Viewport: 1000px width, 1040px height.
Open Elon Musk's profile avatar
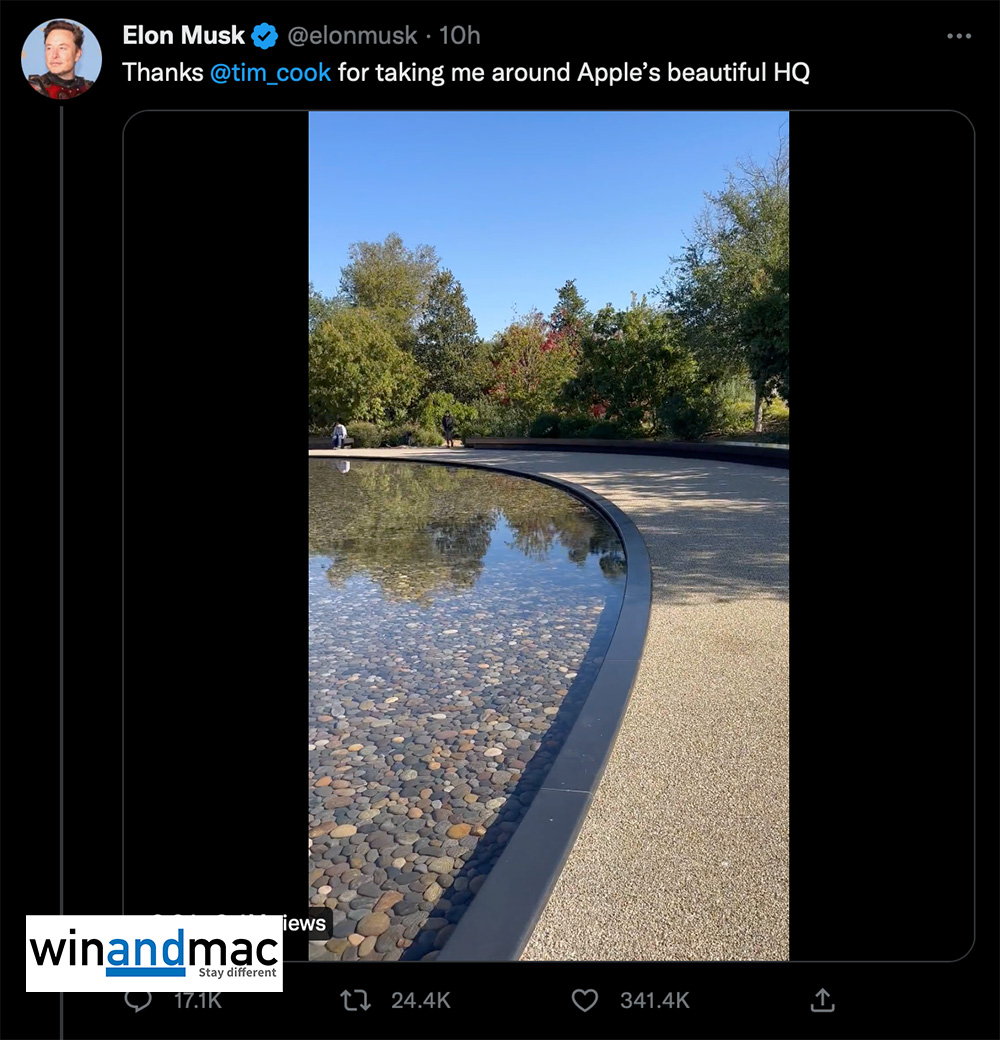61,59
